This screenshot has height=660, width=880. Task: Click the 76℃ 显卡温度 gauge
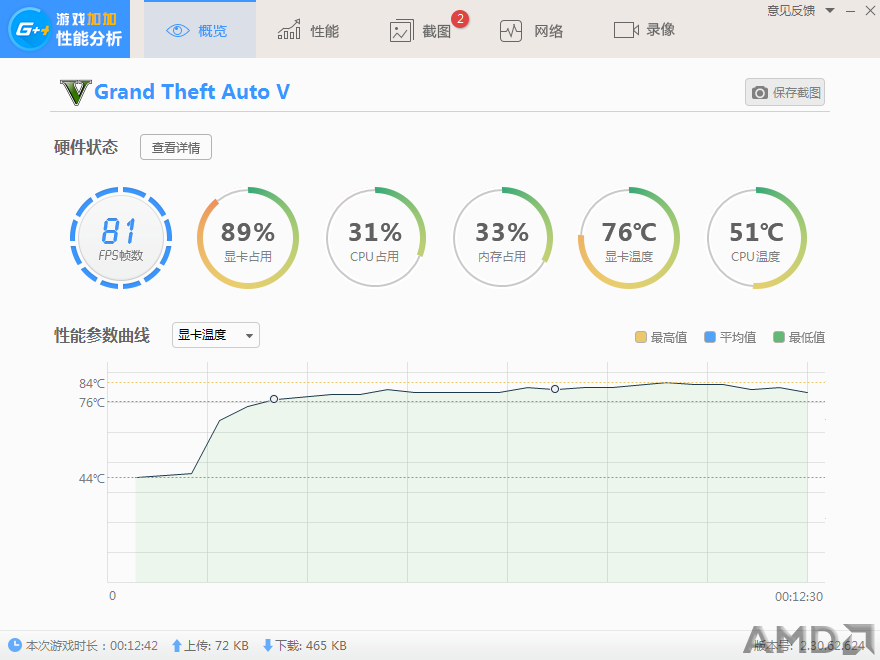(629, 238)
